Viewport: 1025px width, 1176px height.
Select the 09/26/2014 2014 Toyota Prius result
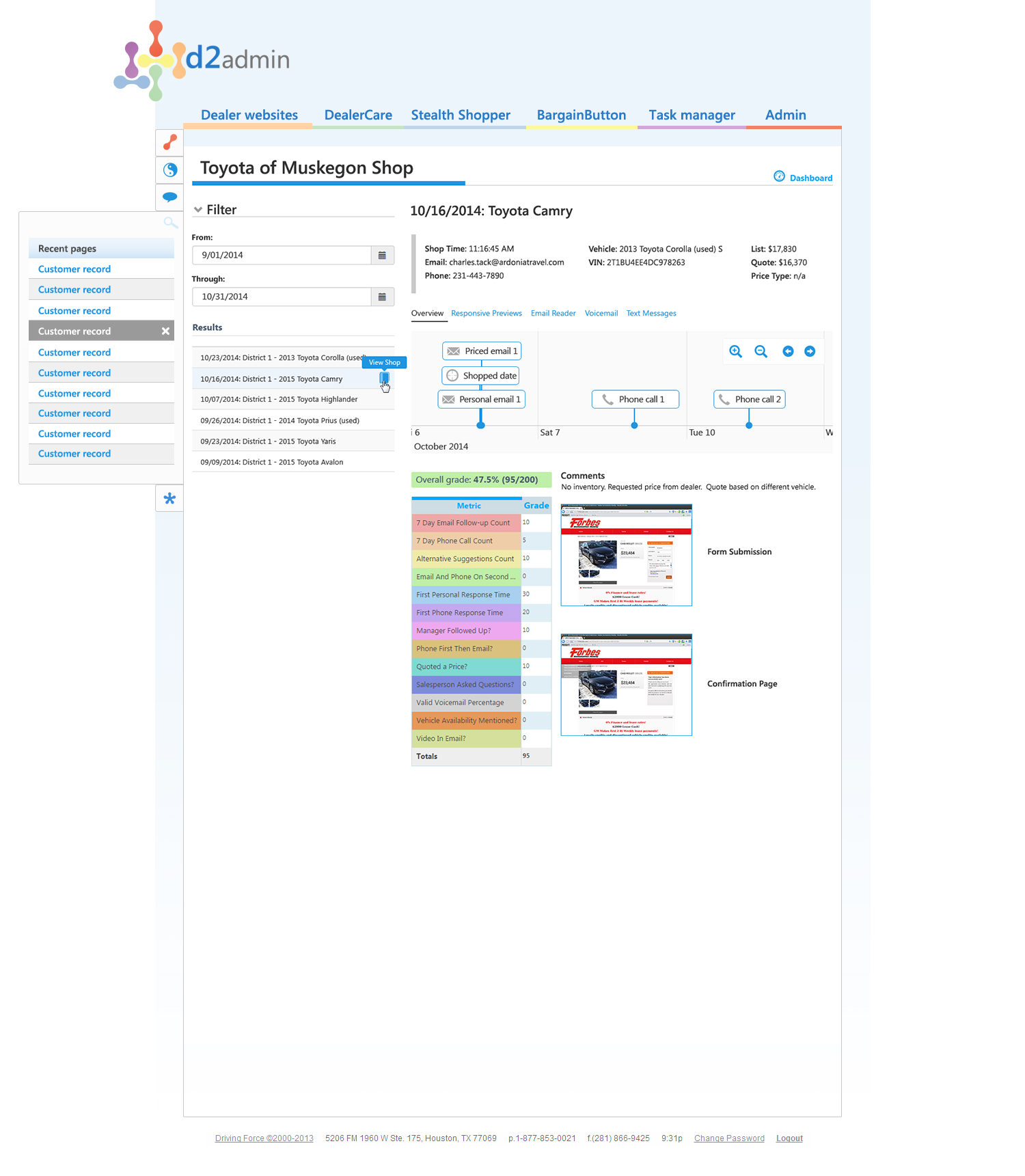point(293,420)
